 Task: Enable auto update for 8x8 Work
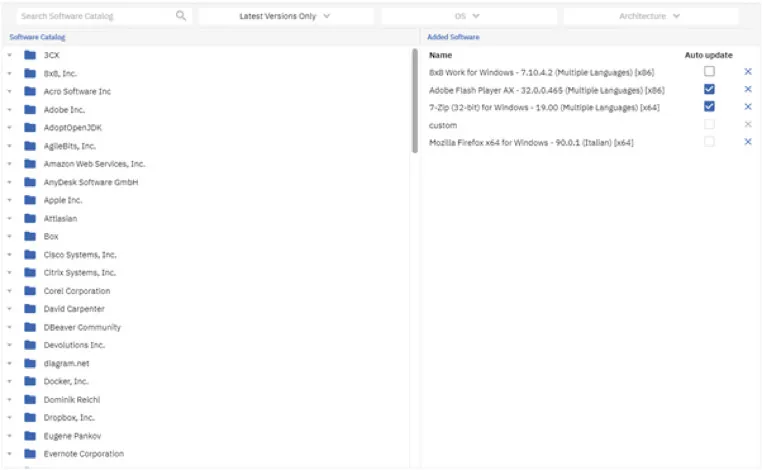[x=709, y=72]
